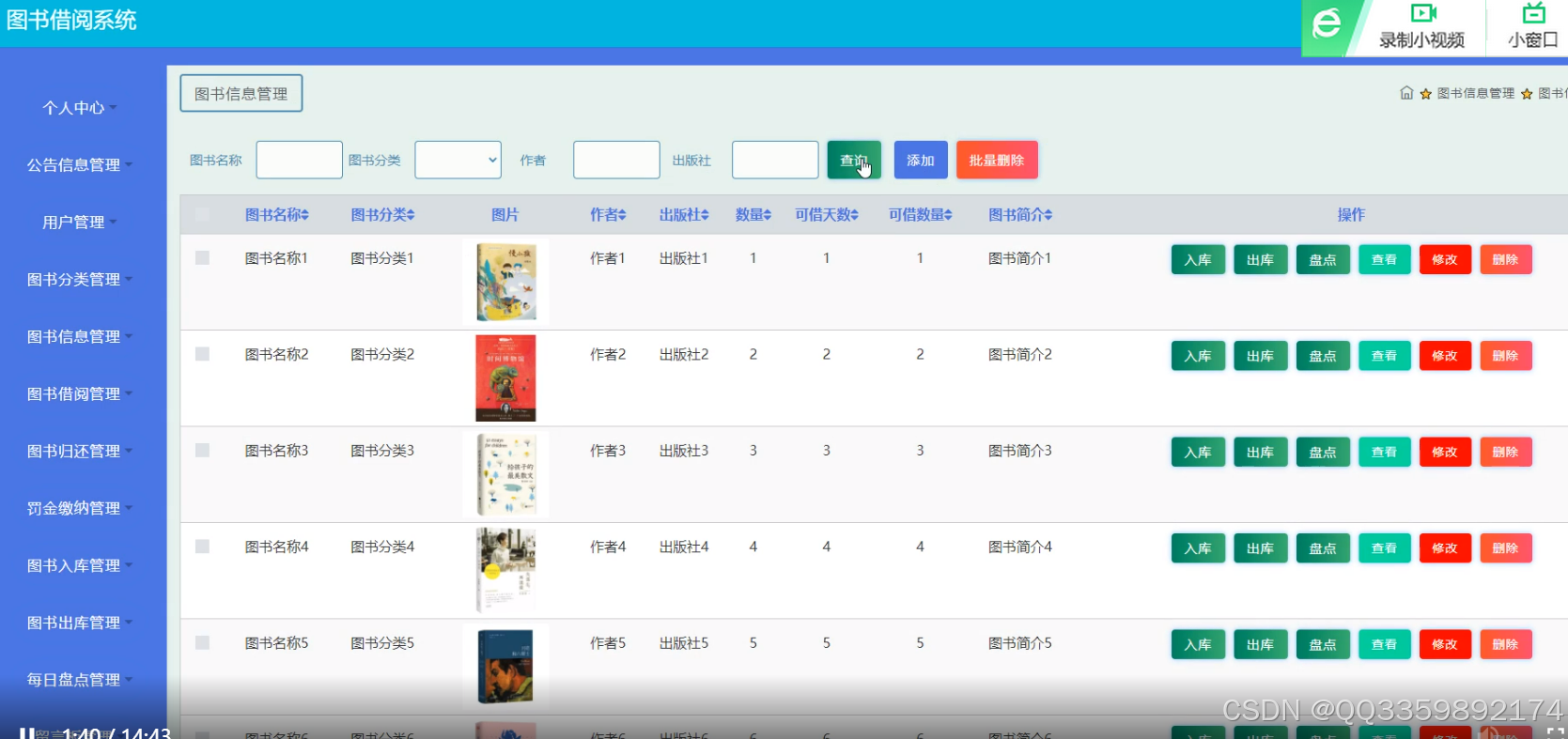
Task: Click the 添加 add button
Action: [921, 160]
